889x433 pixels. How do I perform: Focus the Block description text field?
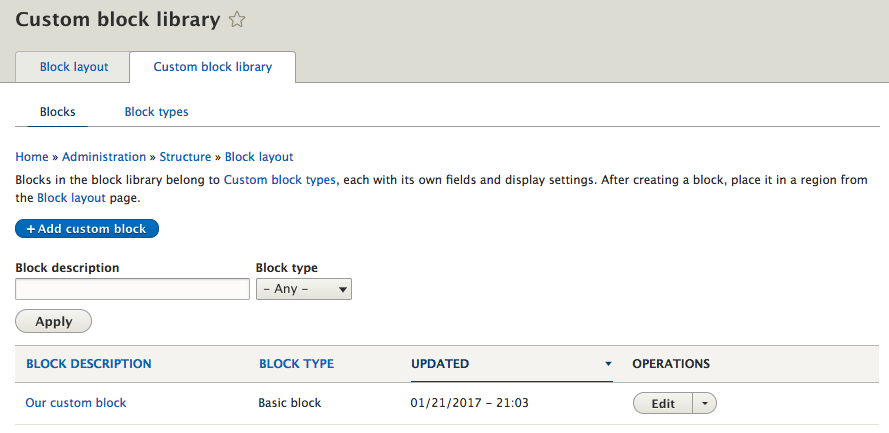pos(133,289)
